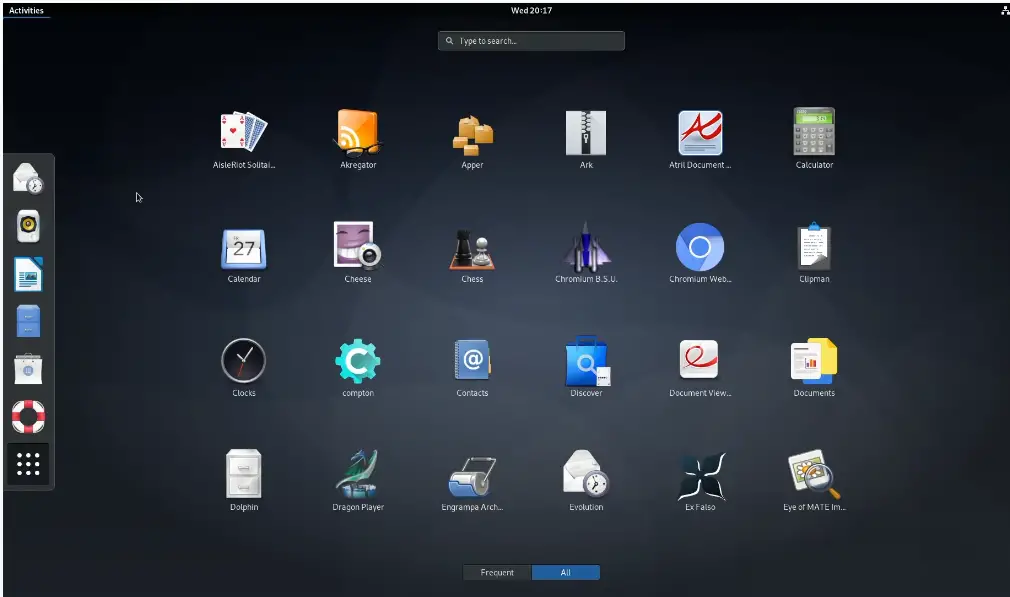1010x597 pixels.
Task: Open Chromium Web Browser
Action: point(700,247)
